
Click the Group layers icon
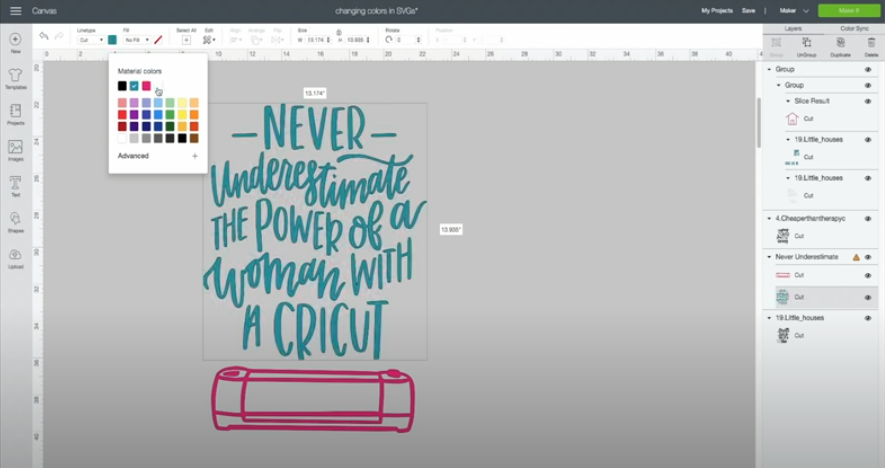776,46
